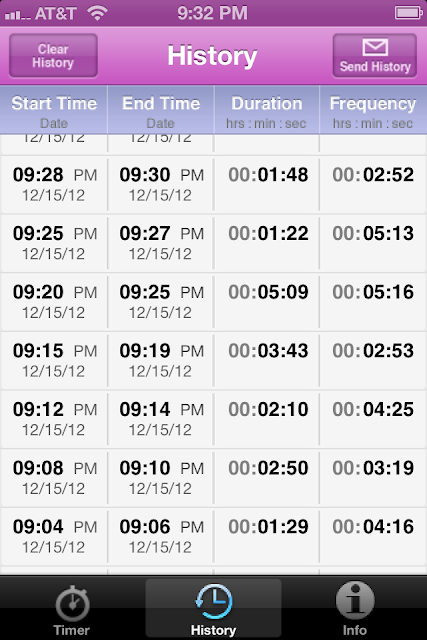427x640 pixels.
Task: Select the End Time column header
Action: [161, 110]
